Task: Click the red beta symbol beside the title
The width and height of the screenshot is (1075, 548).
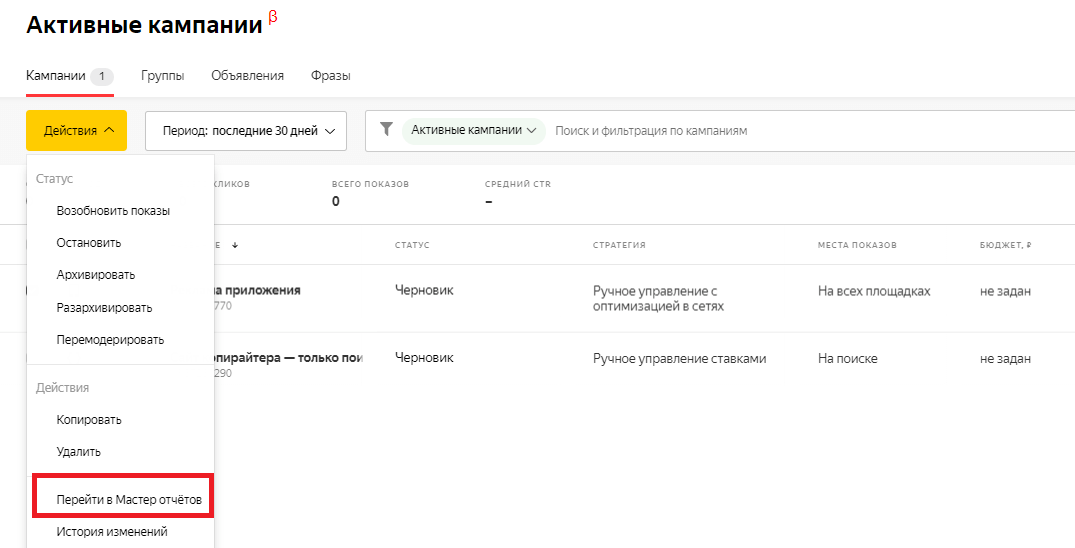Action: pyautogui.click(x=273, y=17)
